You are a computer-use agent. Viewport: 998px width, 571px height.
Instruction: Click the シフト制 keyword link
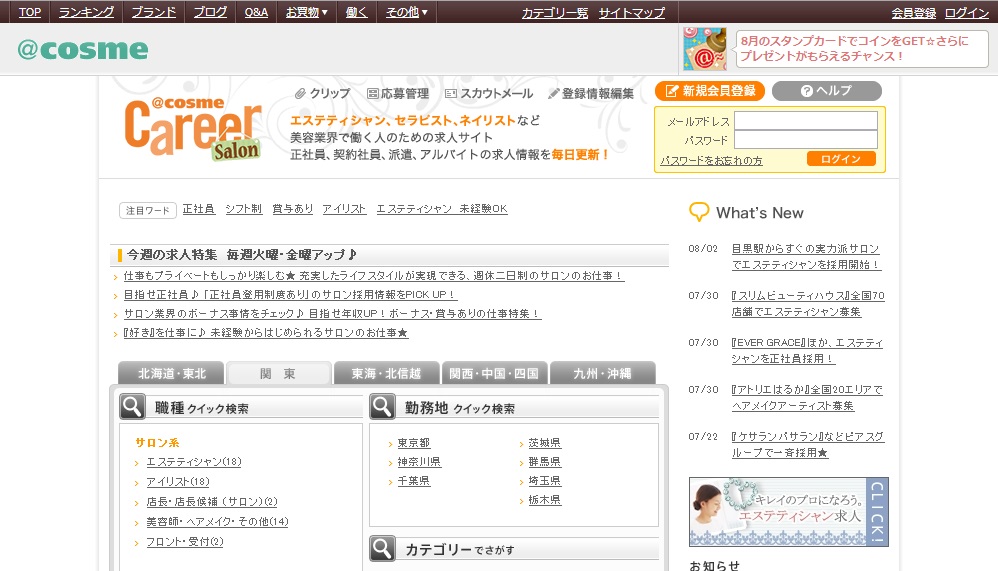244,209
